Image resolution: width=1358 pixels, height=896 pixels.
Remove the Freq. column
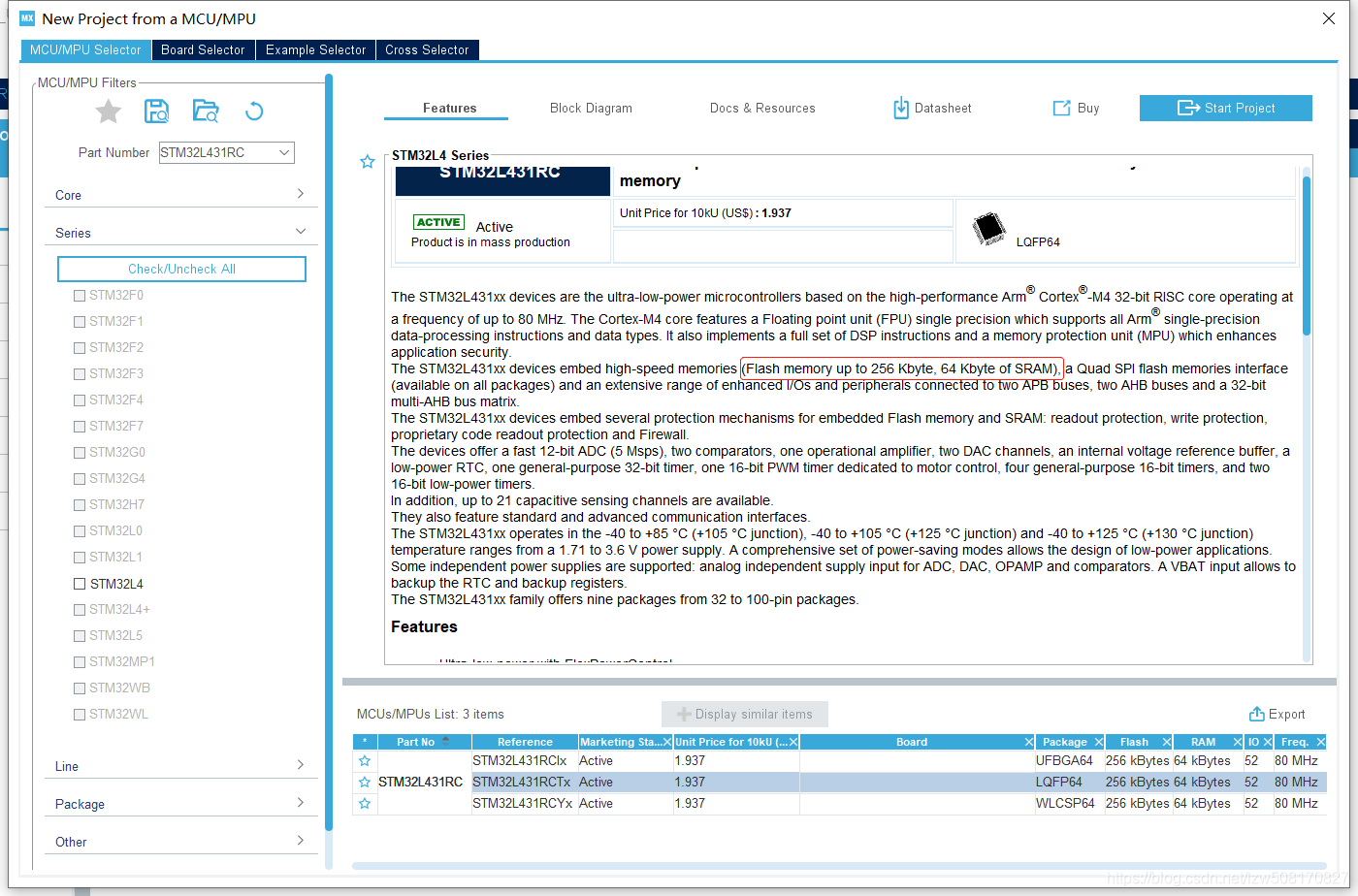pyautogui.click(x=1319, y=742)
